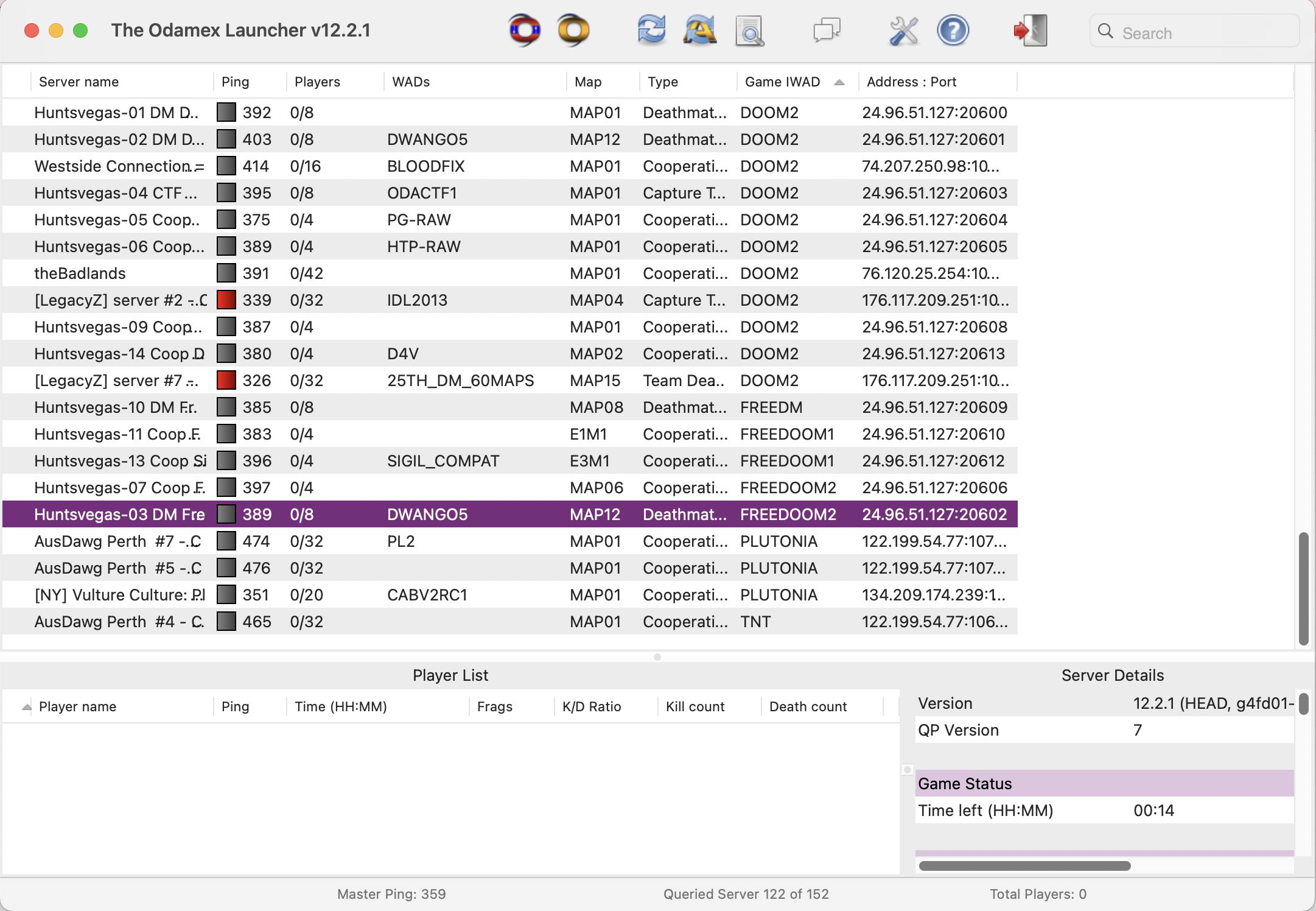Screen dimensions: 1316x911
Task: Select the AusDawg Perth #5 server name
Action: click(117, 568)
